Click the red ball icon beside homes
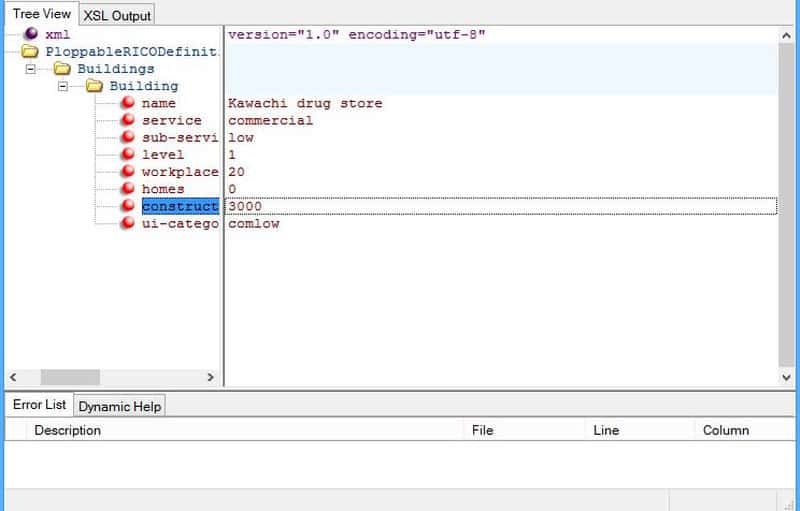This screenshot has height=511, width=800. 128,189
